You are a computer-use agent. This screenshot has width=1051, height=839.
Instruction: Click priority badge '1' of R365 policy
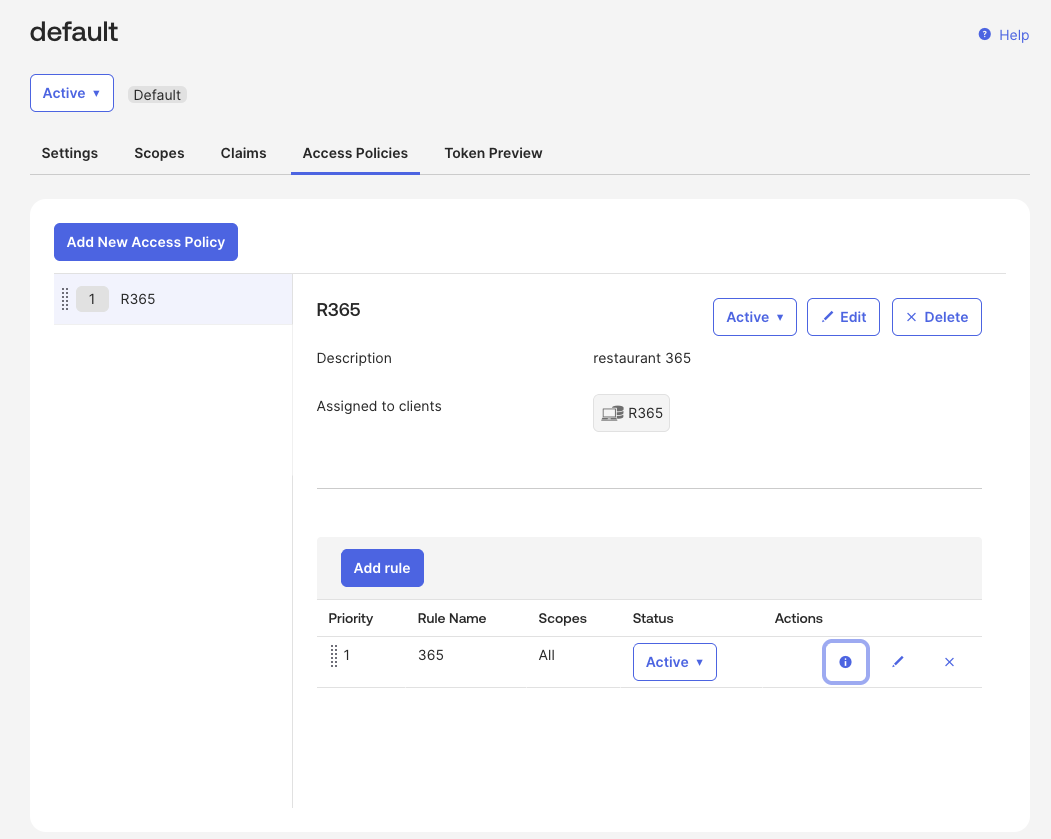tap(92, 299)
